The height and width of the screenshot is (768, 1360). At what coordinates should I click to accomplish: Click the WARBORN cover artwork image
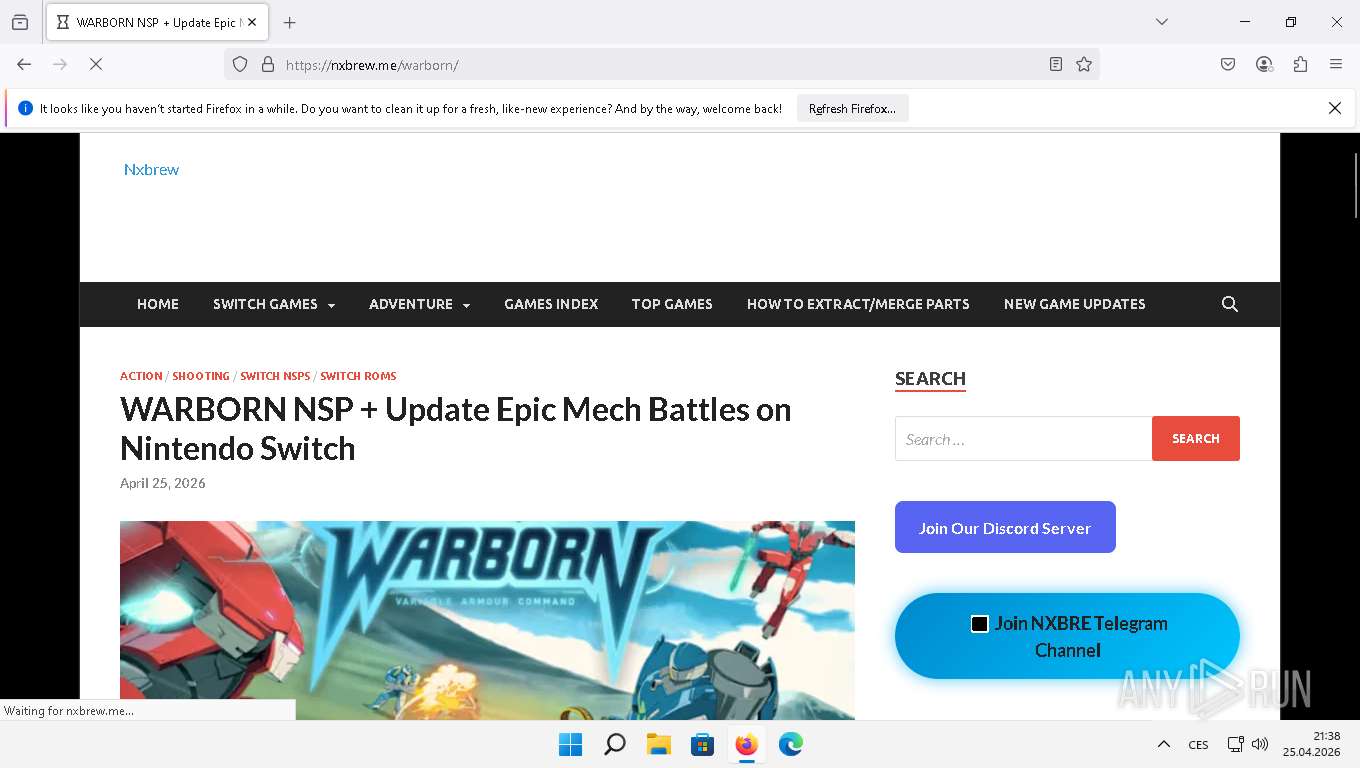487,620
